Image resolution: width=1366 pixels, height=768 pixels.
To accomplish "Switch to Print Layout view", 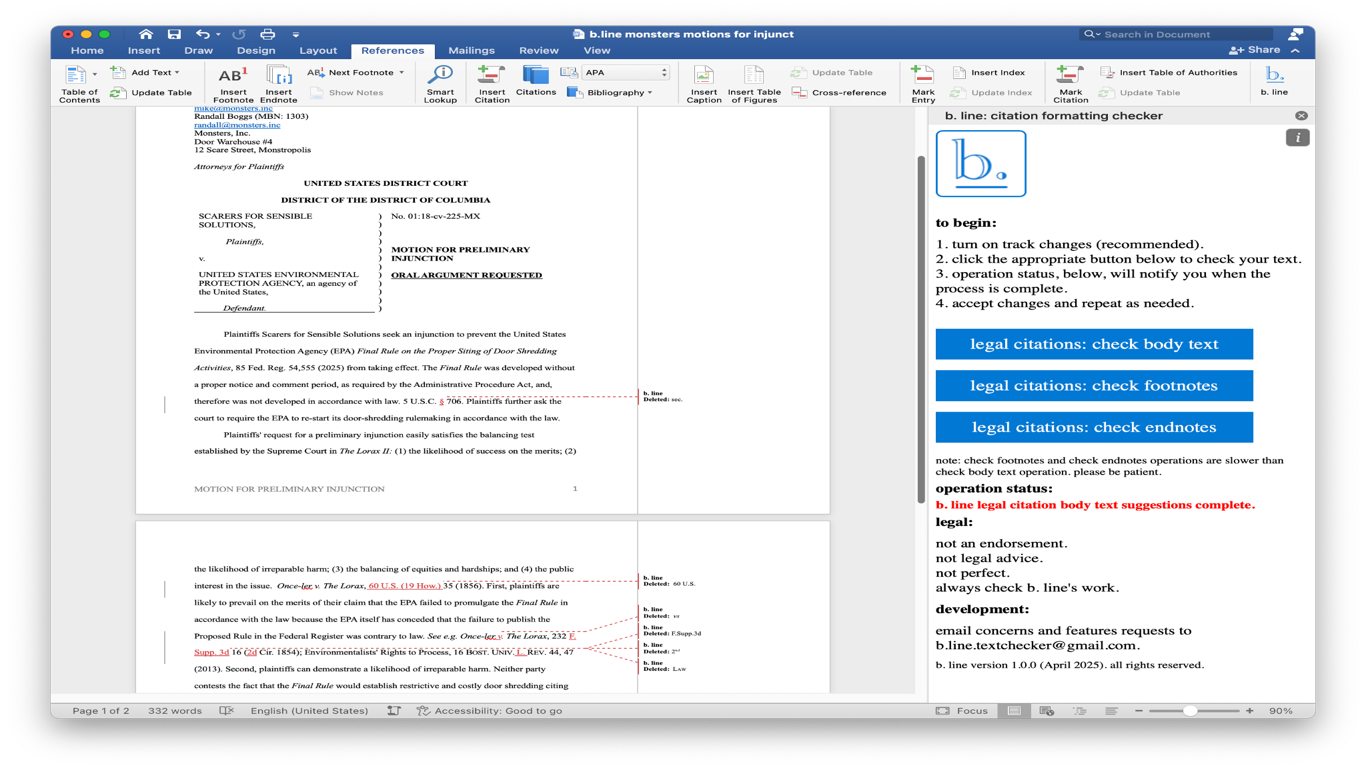I will 1014,711.
